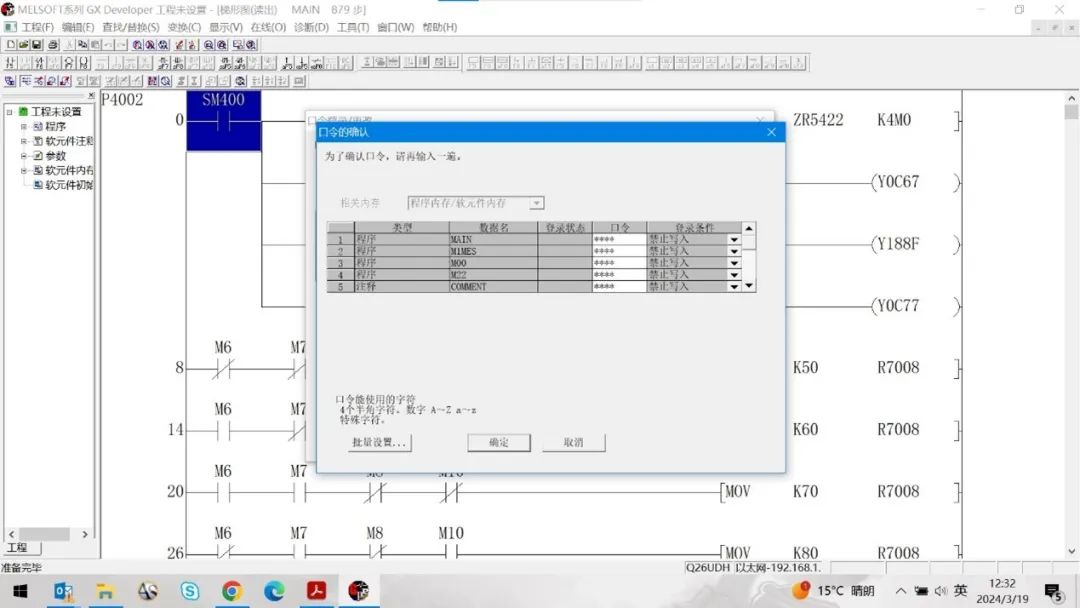Click password field for M1MES row

tap(618, 251)
